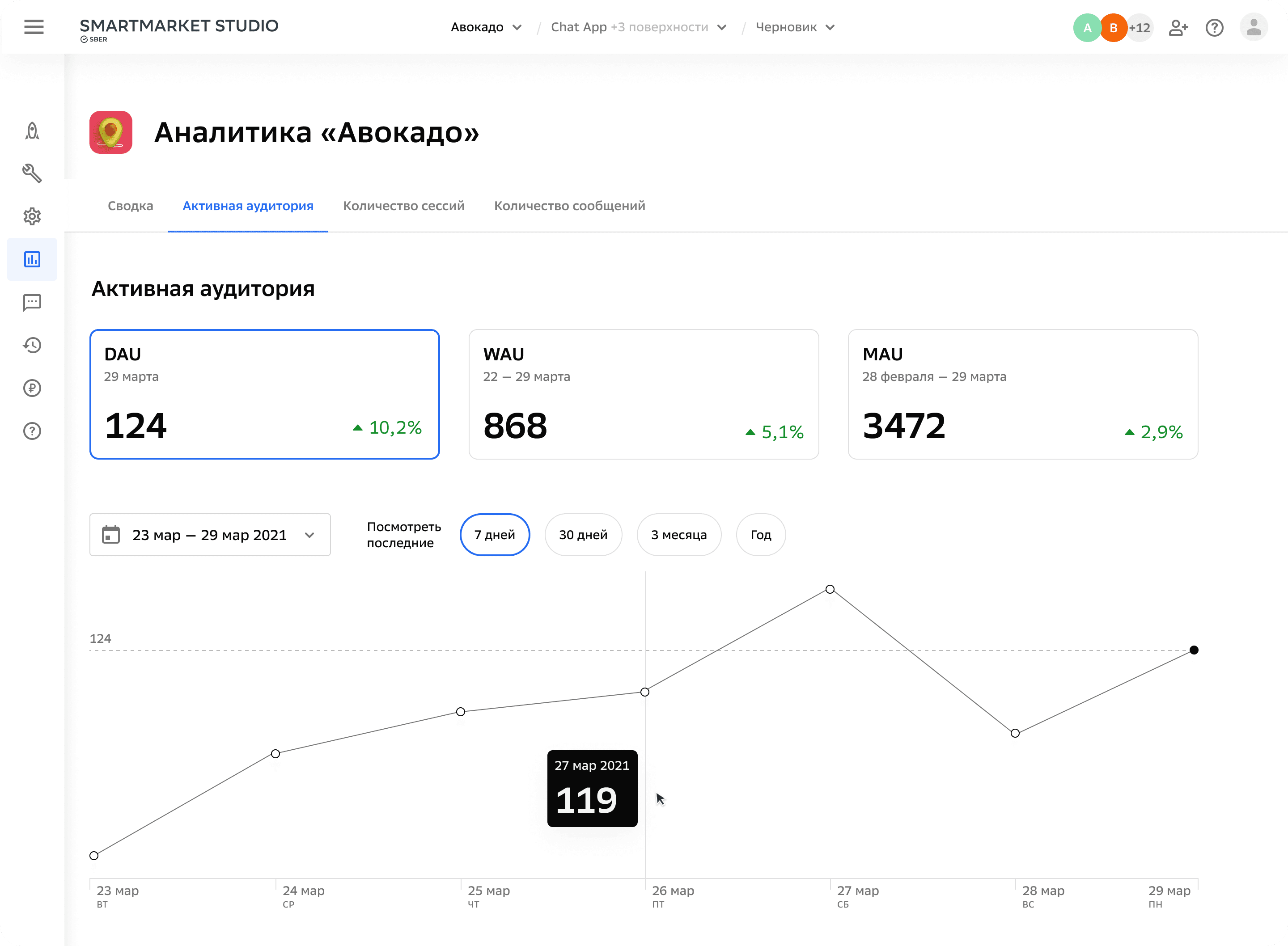Switch to the Сводка tab
The width and height of the screenshot is (1288, 946).
pyautogui.click(x=130, y=206)
